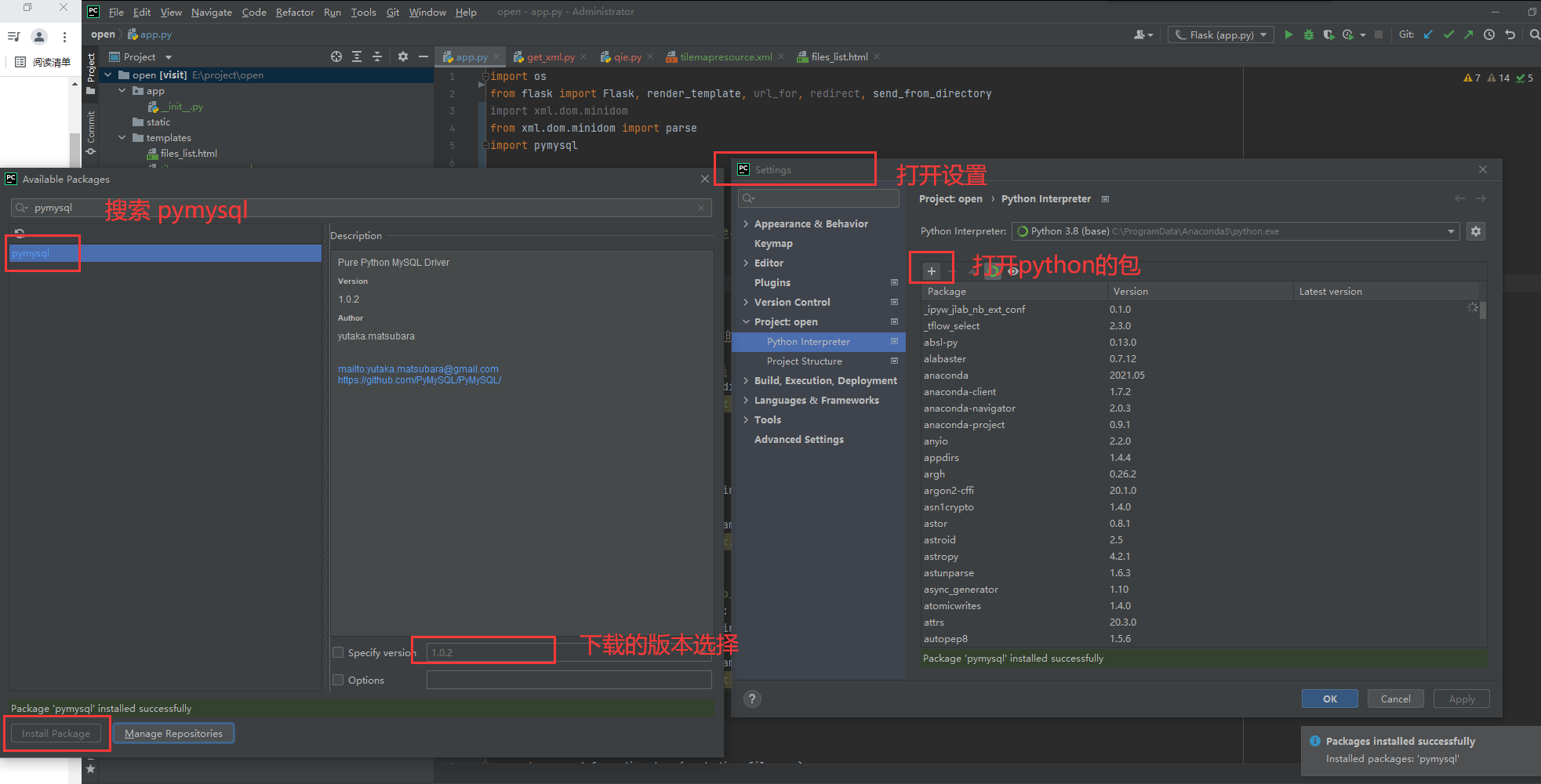Viewport: 1541px width, 784px height.
Task: Start debugging with the green bug icon
Action: 1308,34
